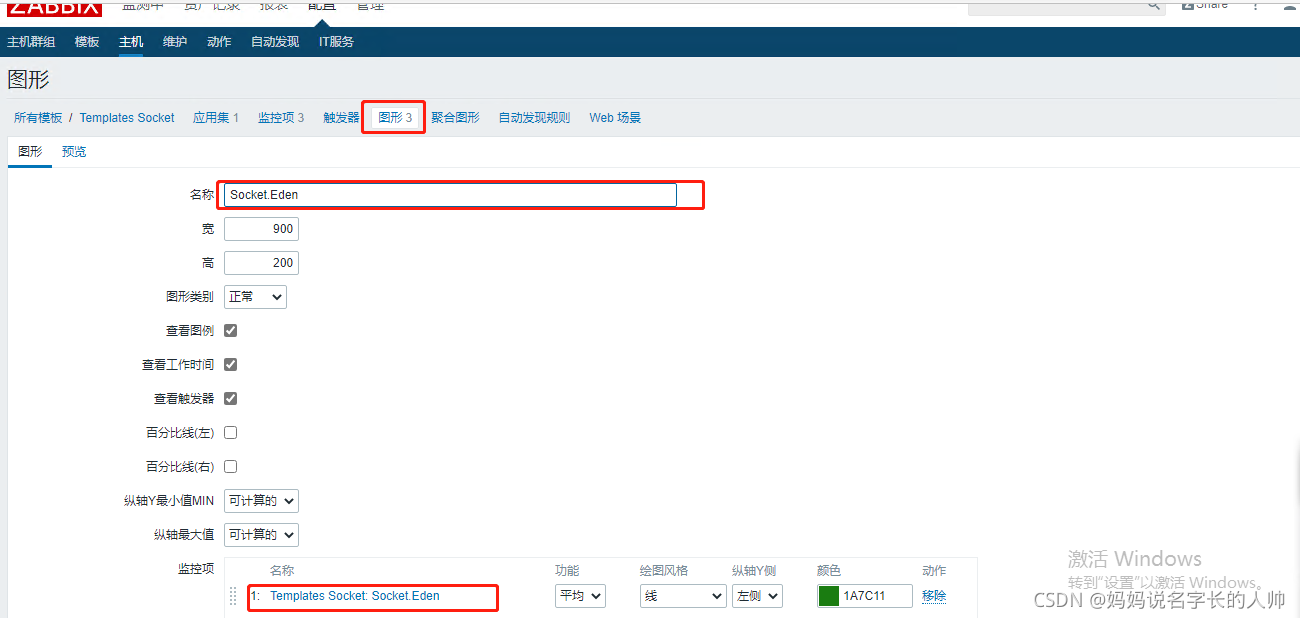The height and width of the screenshot is (618, 1300).
Task: Open 监控项 3 link
Action: (281, 118)
